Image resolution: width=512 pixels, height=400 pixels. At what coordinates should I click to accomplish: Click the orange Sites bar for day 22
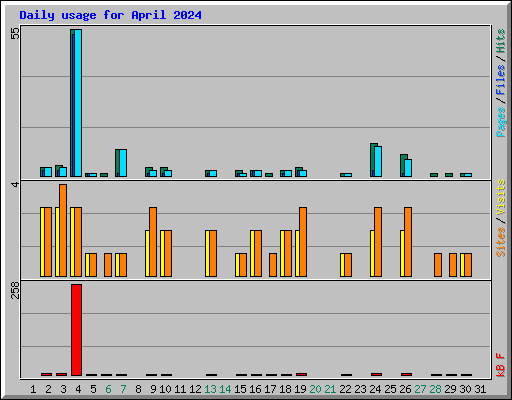tap(348, 265)
